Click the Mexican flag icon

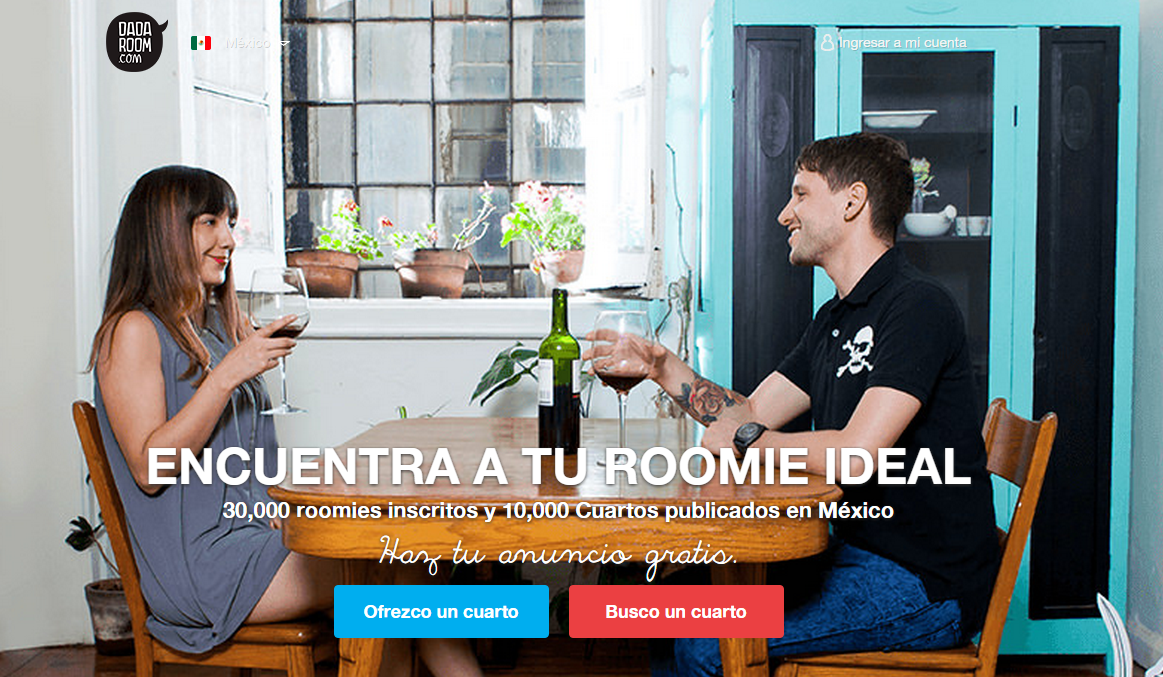pyautogui.click(x=201, y=43)
